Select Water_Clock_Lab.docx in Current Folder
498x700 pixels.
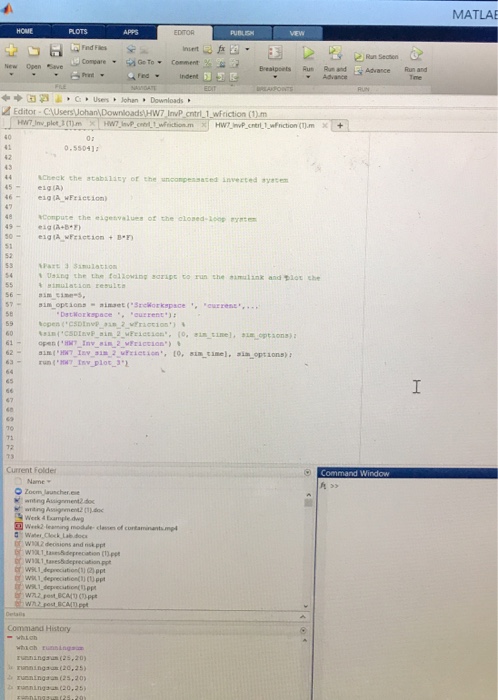point(56,535)
